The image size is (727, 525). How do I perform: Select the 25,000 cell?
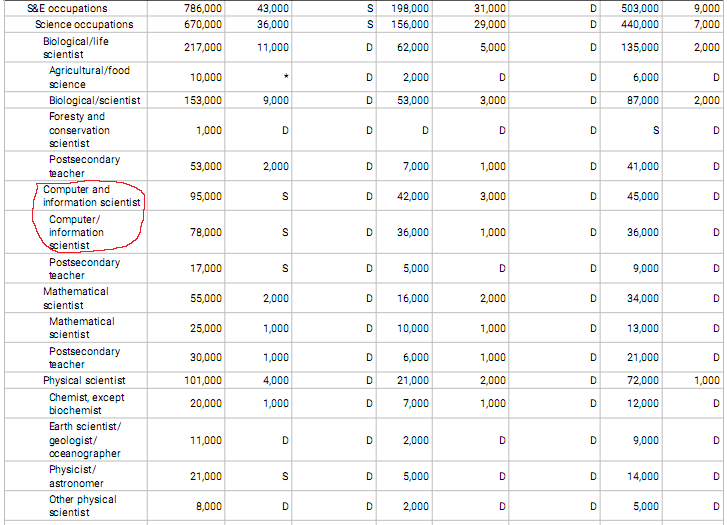click(206, 328)
